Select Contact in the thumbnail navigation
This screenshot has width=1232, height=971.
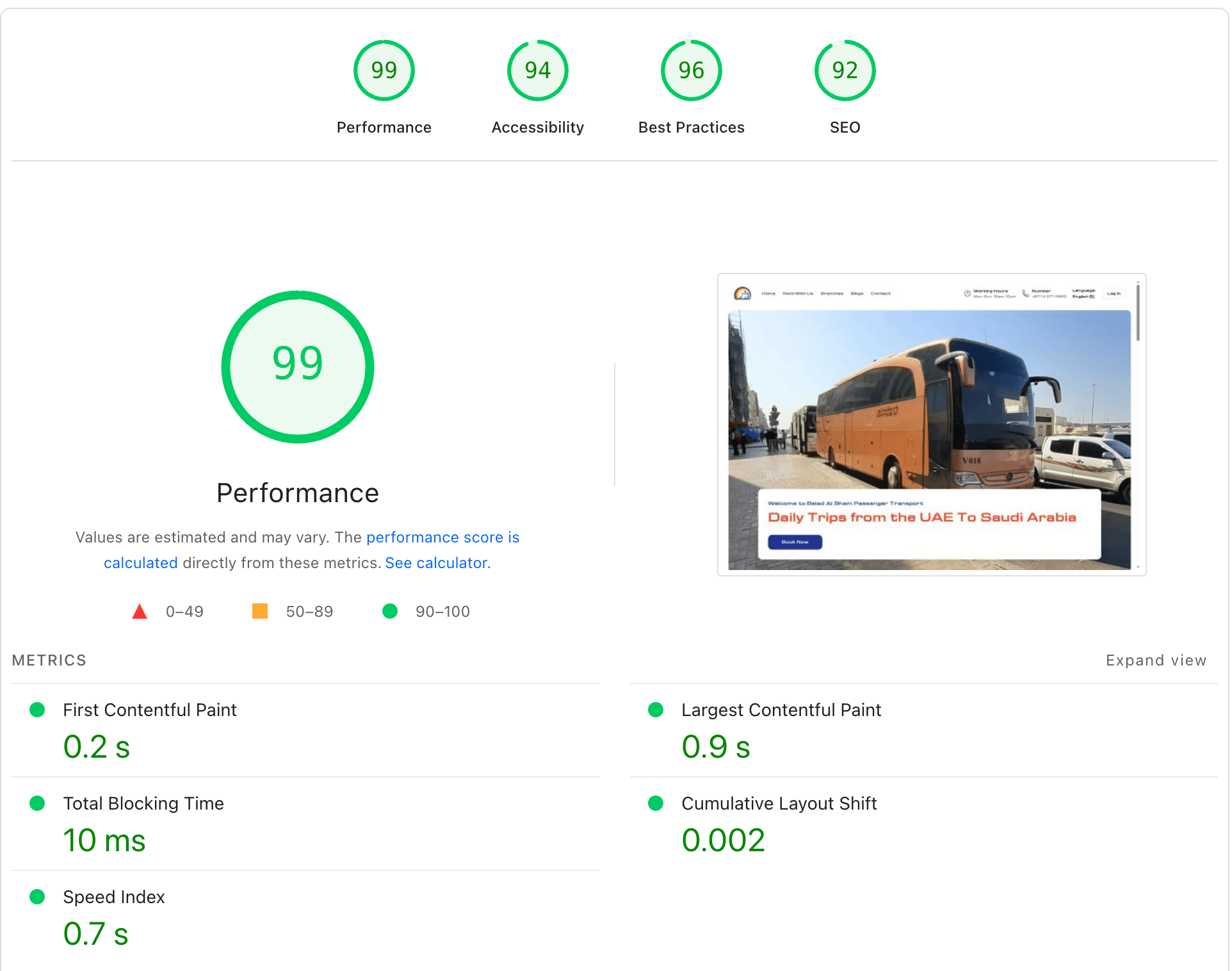880,293
